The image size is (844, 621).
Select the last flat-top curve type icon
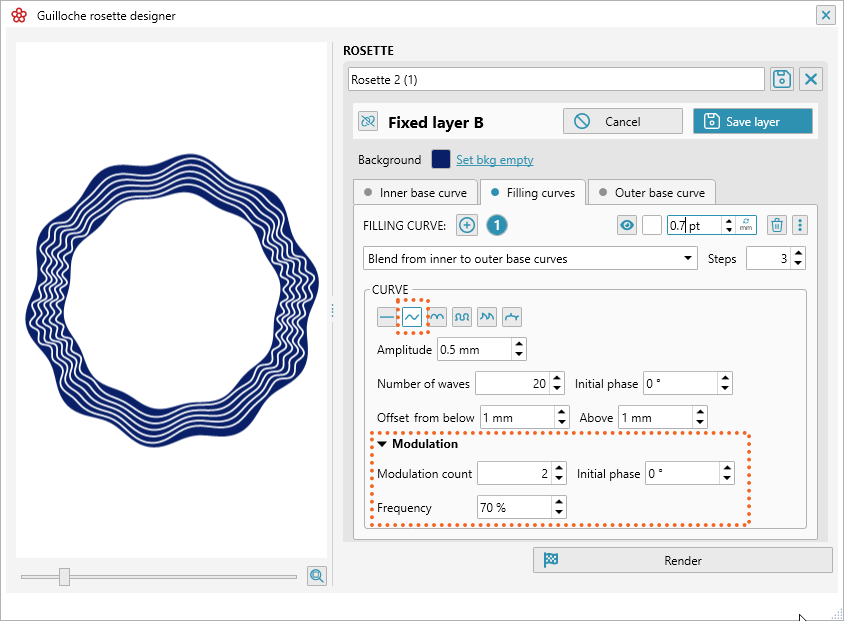click(511, 316)
